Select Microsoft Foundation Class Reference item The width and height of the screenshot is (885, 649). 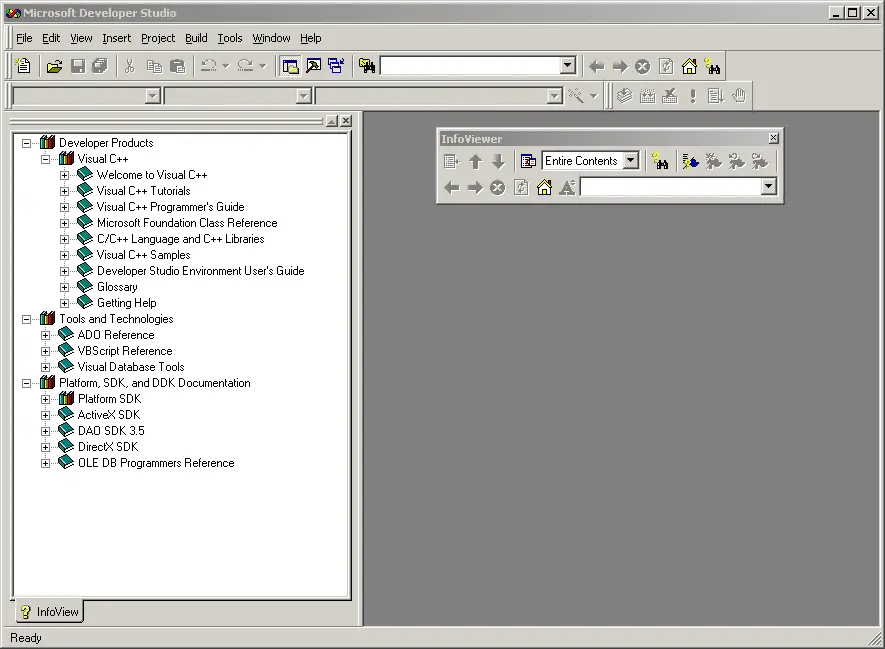tap(187, 223)
